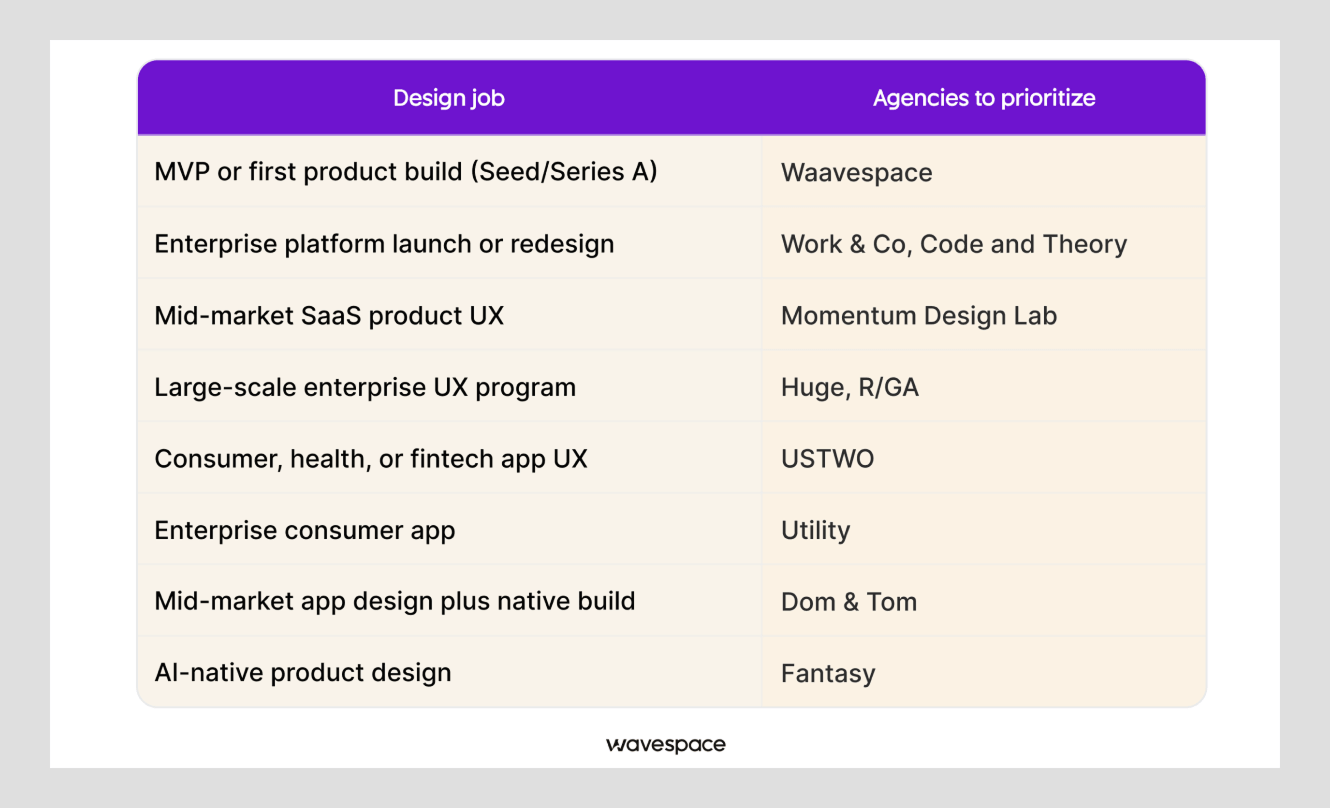This screenshot has height=808, width=1330.
Task: Click 'Work & Co, Code and Theory' cell
Action: tap(984, 243)
